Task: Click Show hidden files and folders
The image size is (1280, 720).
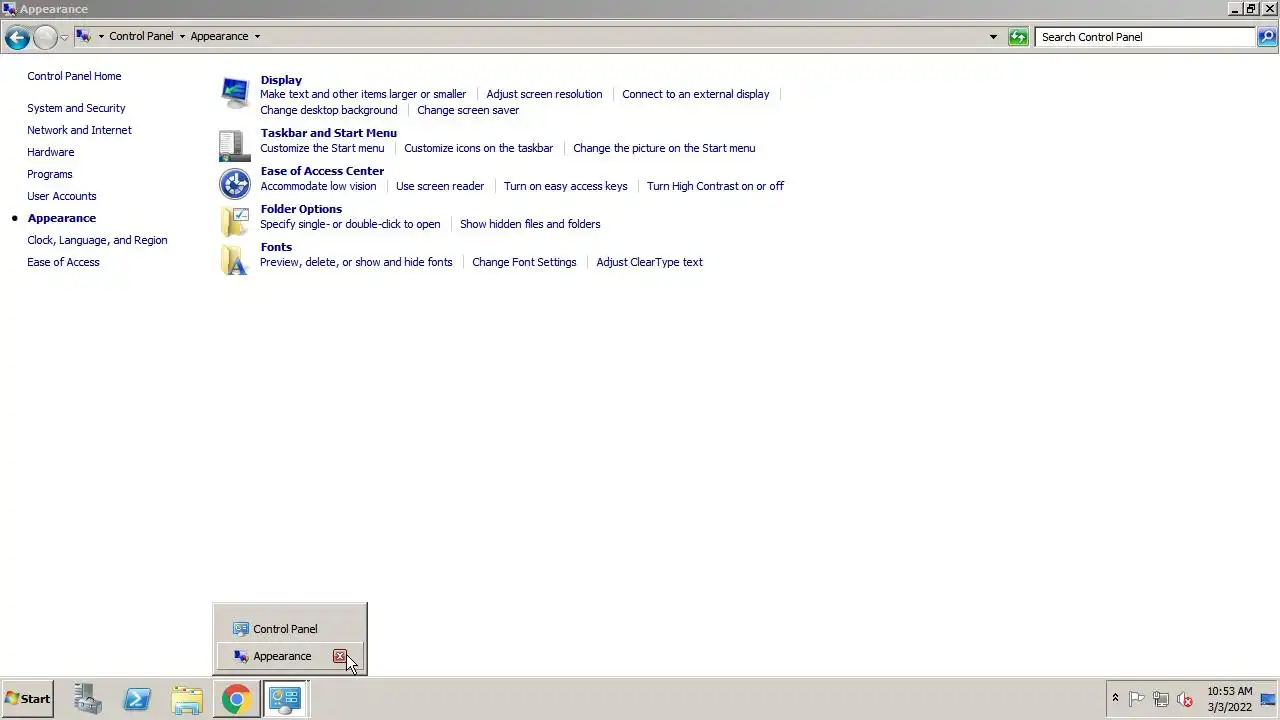Action: (530, 224)
